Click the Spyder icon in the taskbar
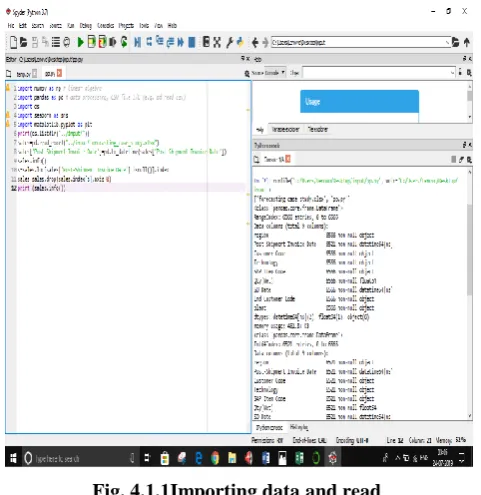Viewport: 481px width, 495px height. click(x=332, y=458)
